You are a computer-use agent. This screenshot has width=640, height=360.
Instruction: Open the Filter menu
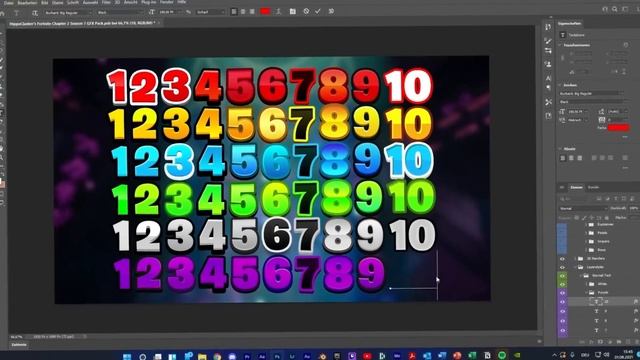[106, 2]
